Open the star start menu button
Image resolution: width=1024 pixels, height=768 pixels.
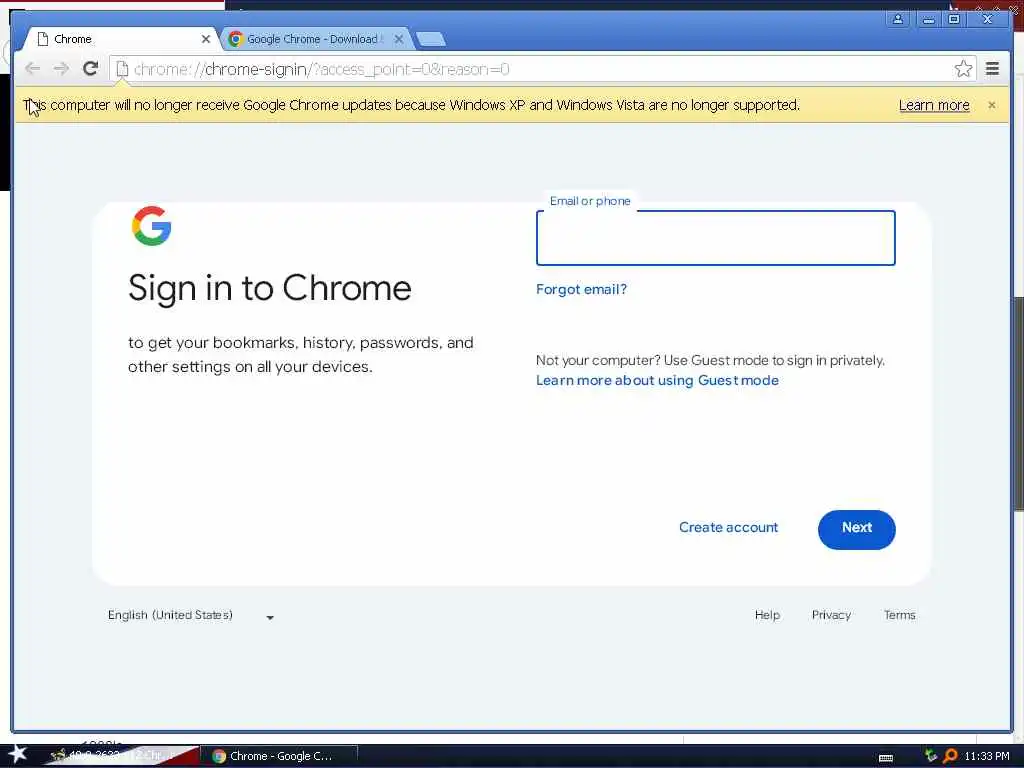(x=17, y=754)
